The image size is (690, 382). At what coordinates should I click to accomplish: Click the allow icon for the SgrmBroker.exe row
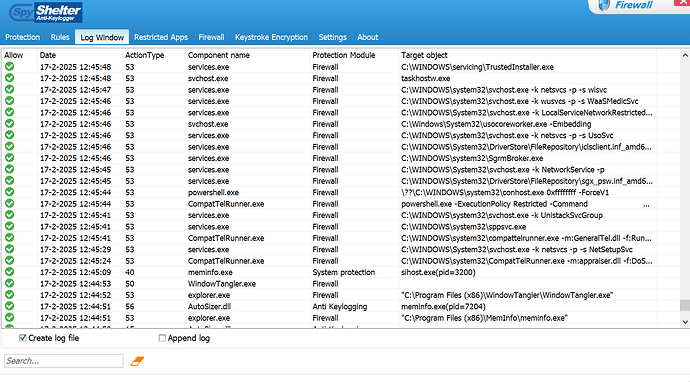pyautogui.click(x=9, y=158)
